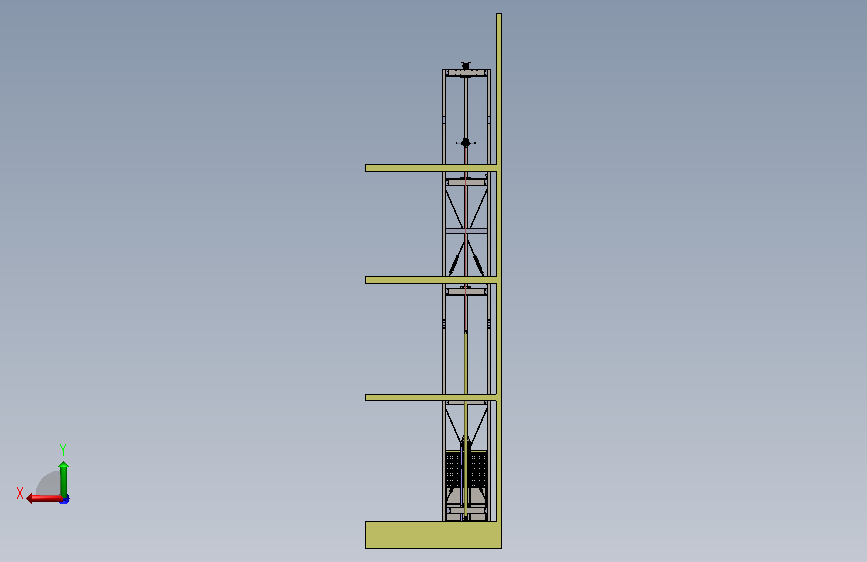
Task: Select the black motor atop the frame
Action: pos(466,66)
